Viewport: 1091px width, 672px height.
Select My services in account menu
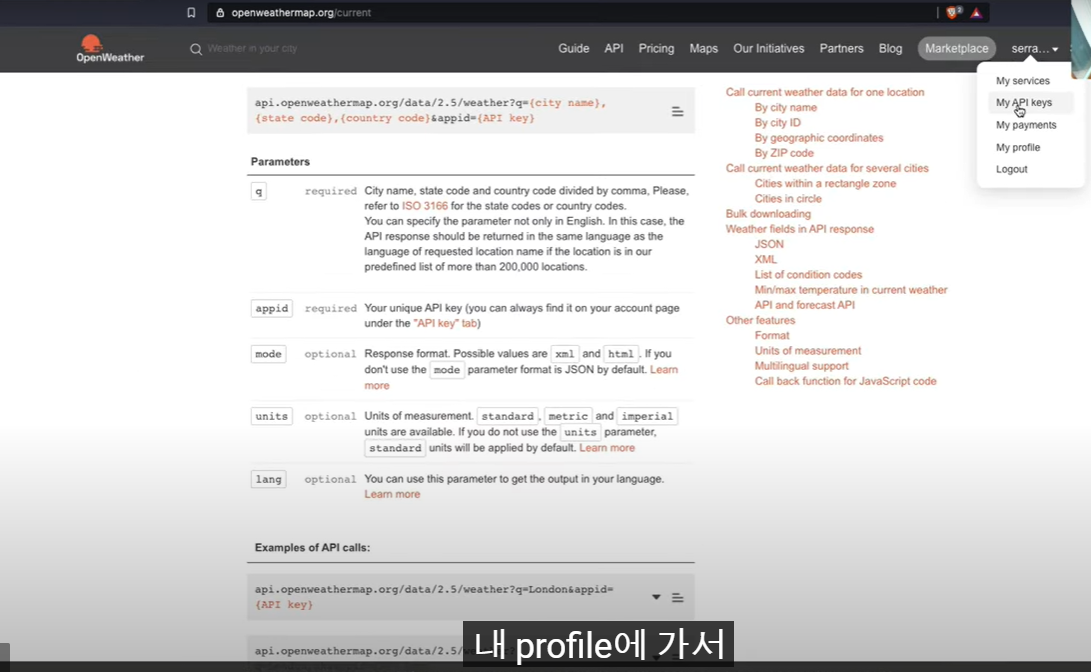coord(1022,81)
